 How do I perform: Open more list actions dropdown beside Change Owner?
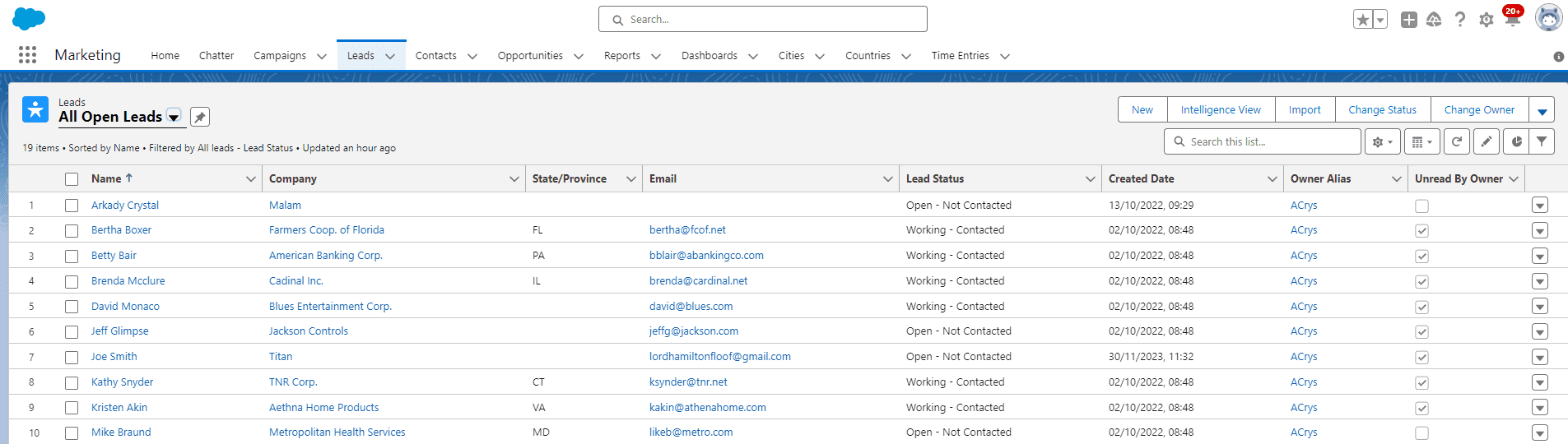[1542, 110]
